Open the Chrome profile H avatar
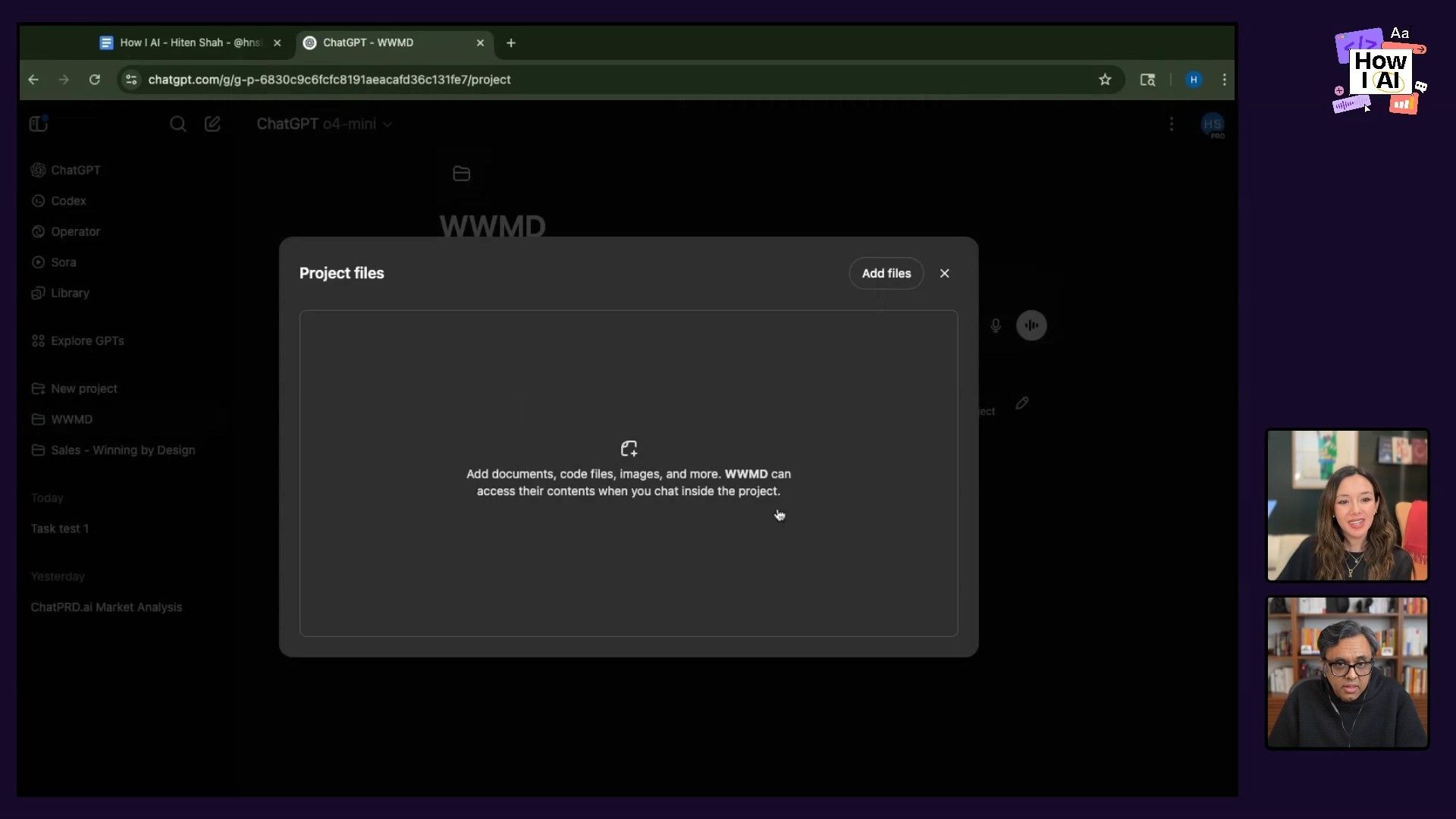 coord(1194,80)
